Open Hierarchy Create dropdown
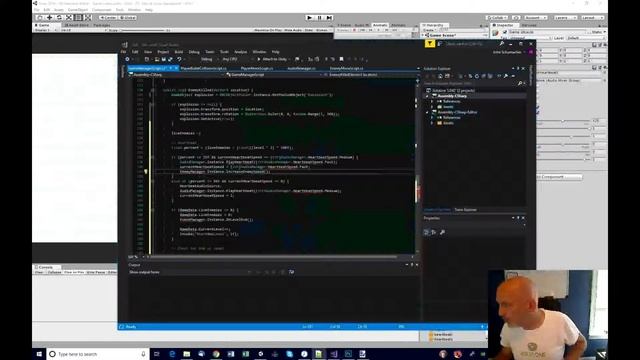This screenshot has width=640, height=360. tap(429, 30)
